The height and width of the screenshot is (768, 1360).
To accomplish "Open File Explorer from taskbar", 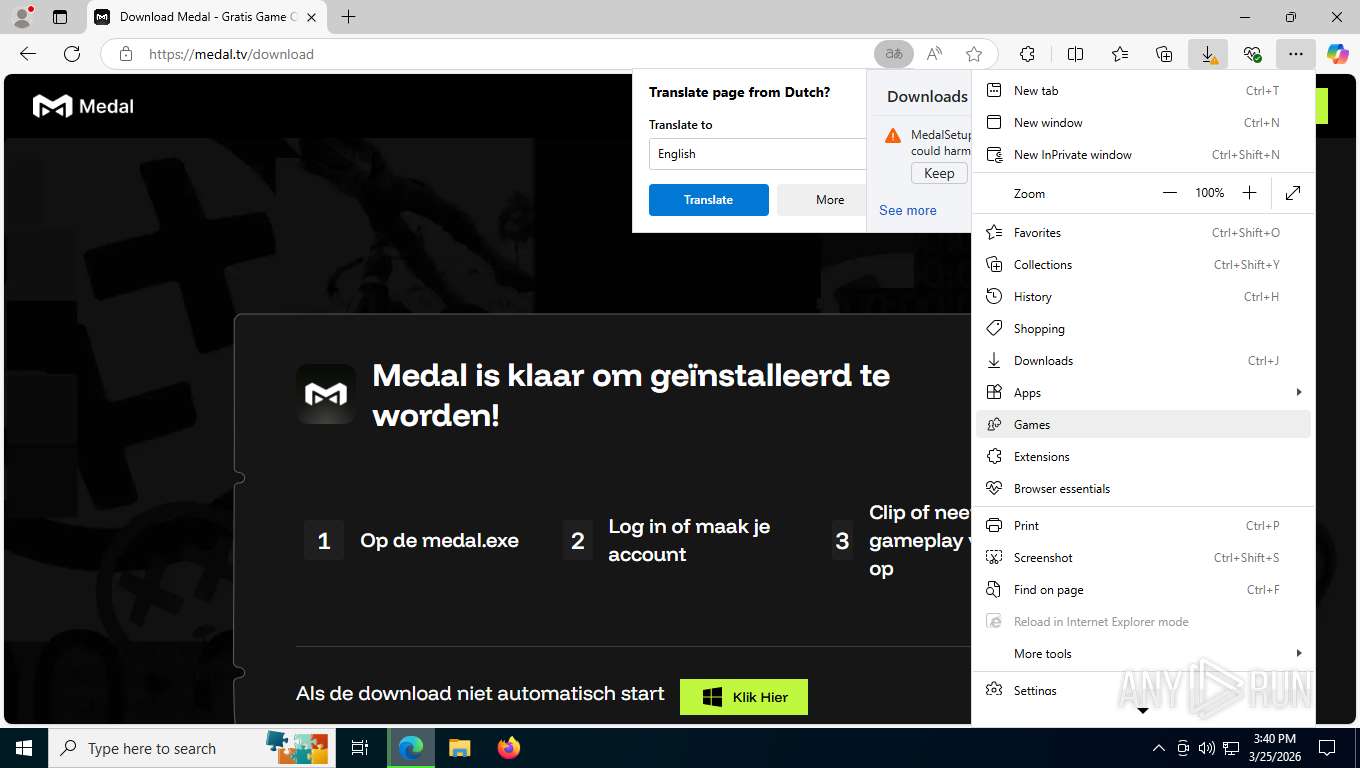I will pyautogui.click(x=459, y=748).
